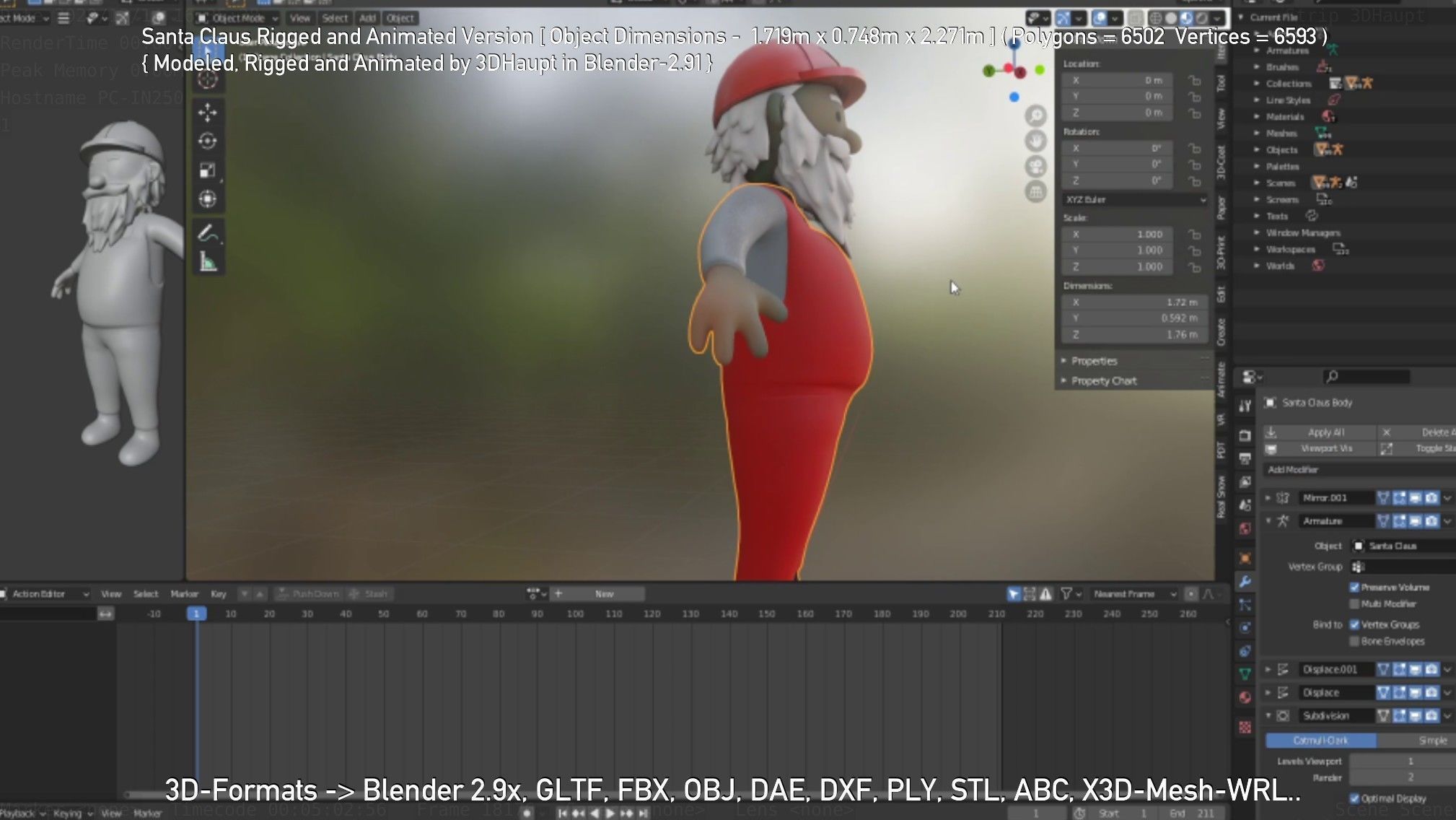Open the viewport Object menu

pyautogui.click(x=400, y=18)
